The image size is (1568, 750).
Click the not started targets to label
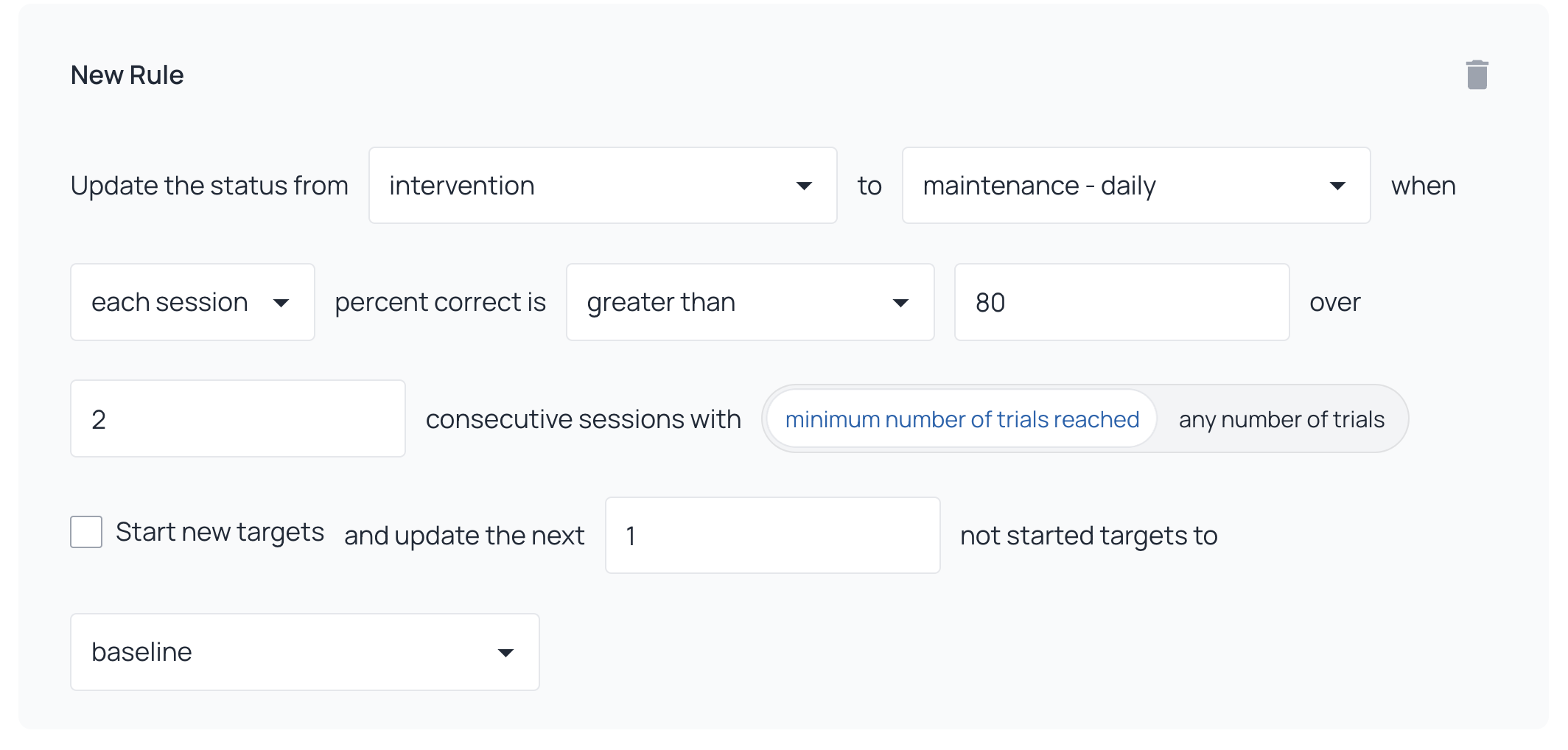[x=1089, y=536]
